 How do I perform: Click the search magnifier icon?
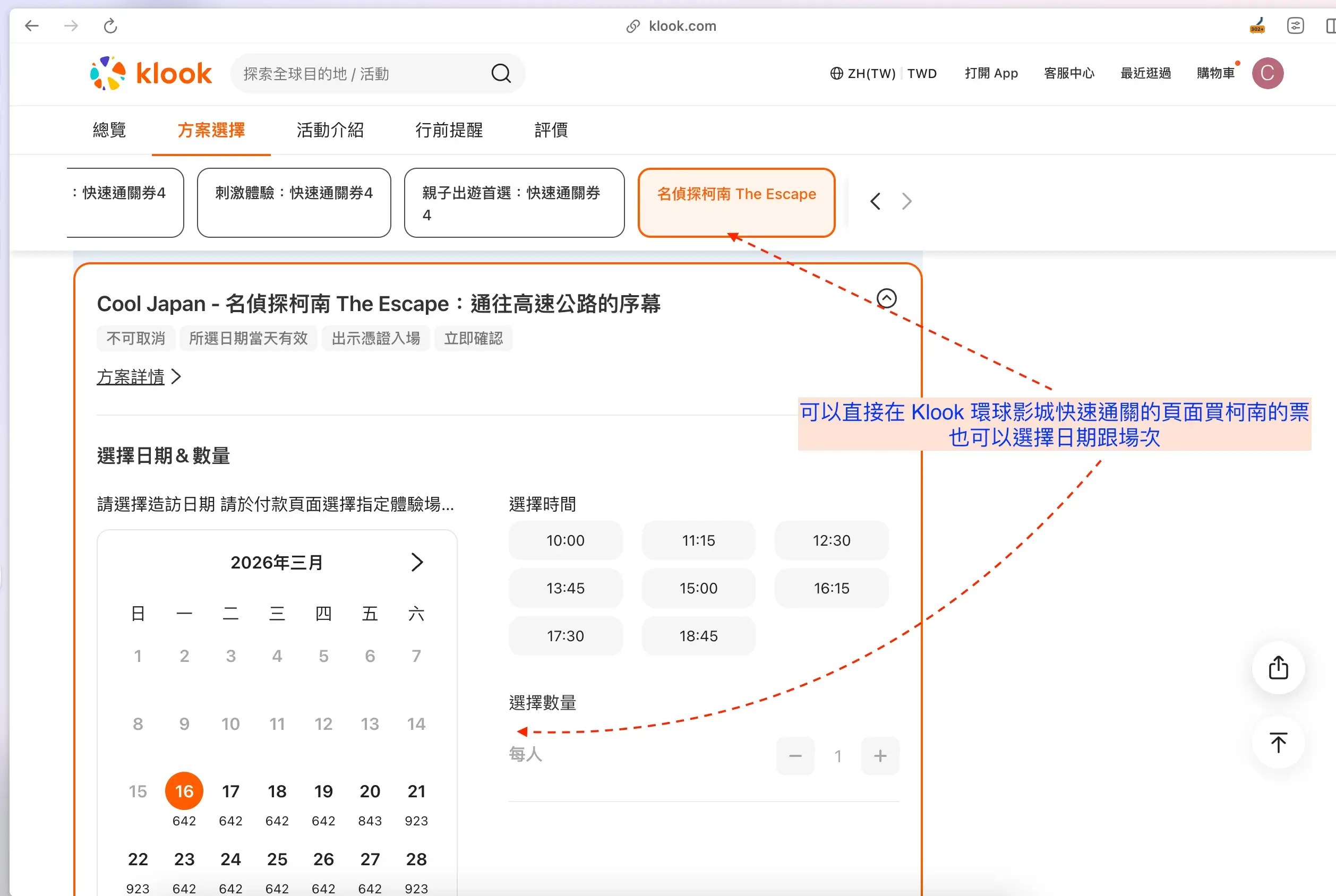[501, 73]
